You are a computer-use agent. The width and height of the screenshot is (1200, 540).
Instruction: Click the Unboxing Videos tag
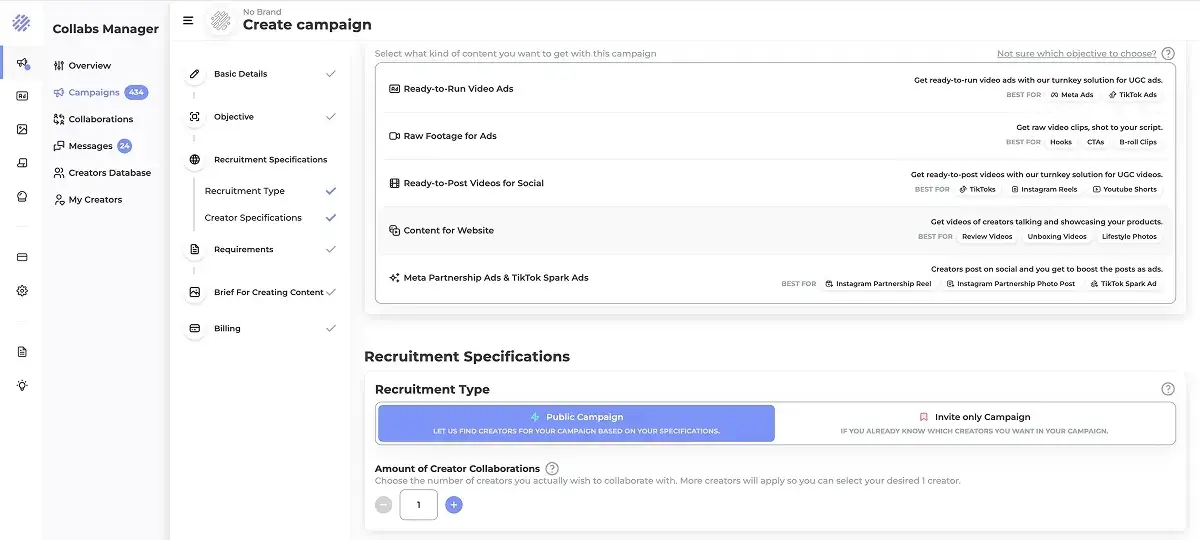(x=1057, y=237)
